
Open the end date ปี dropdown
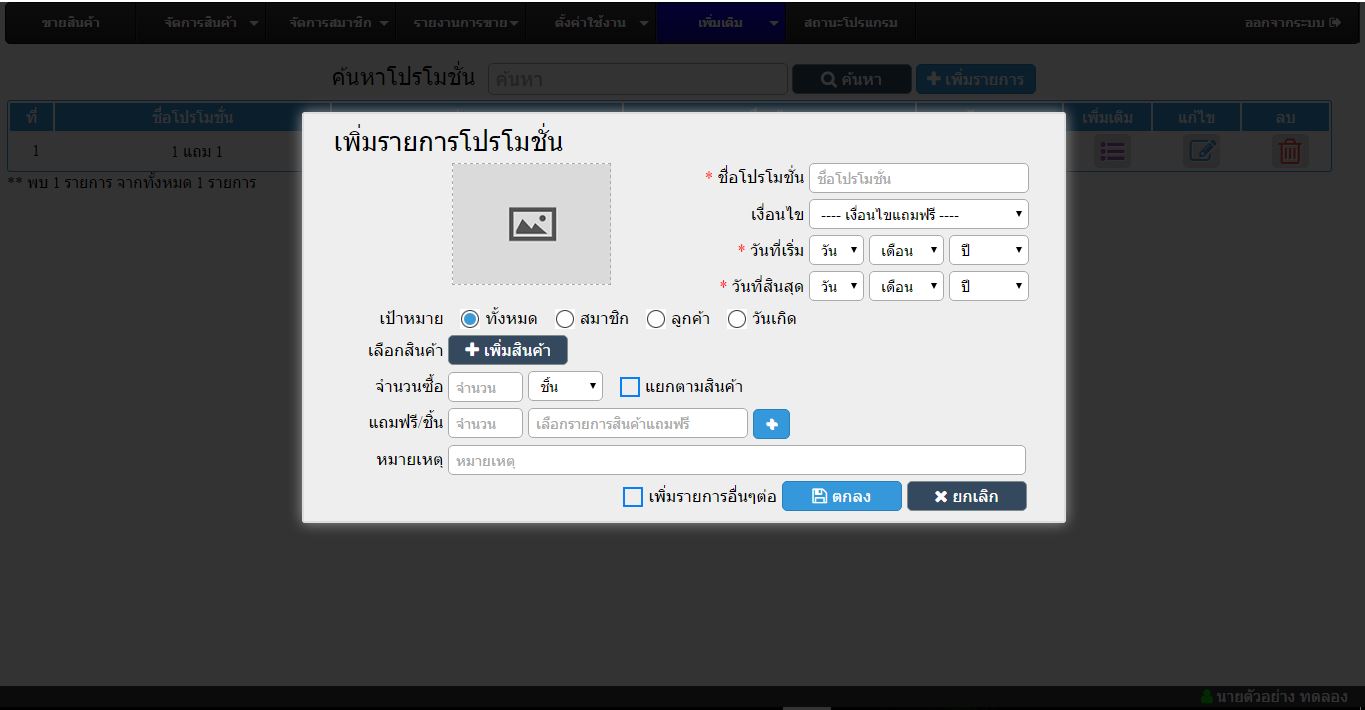click(x=988, y=286)
